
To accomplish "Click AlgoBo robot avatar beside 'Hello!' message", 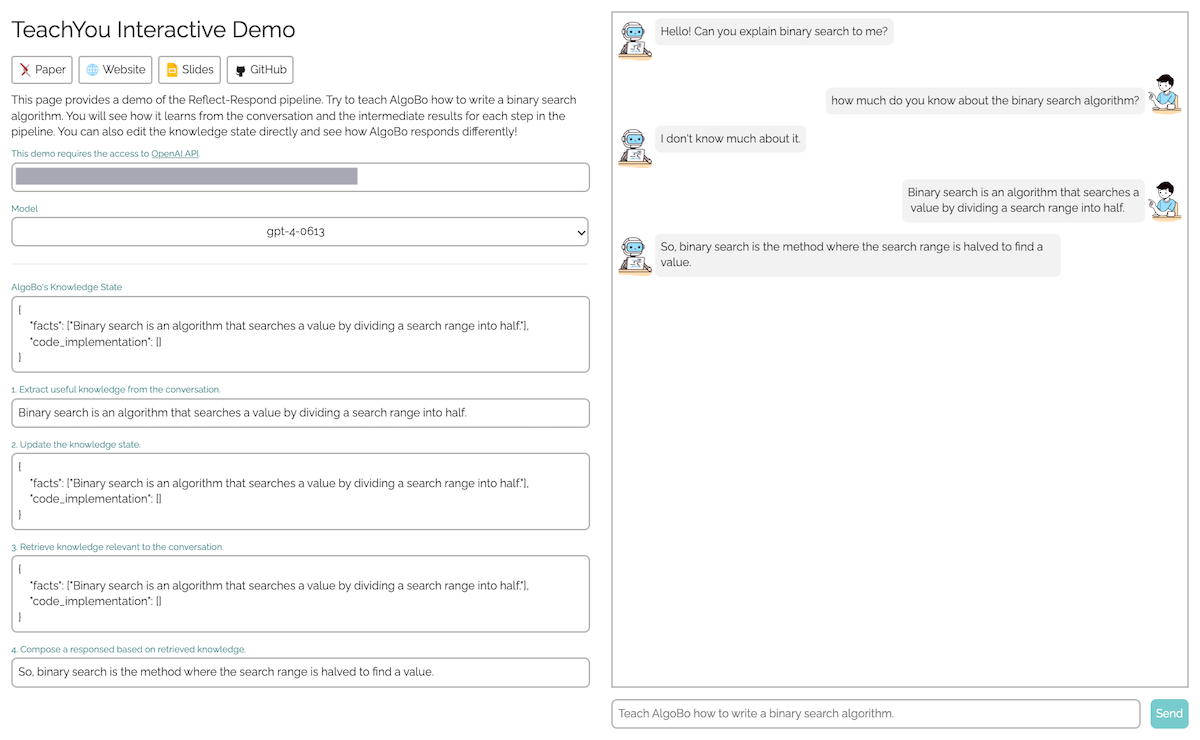I will 635,40.
